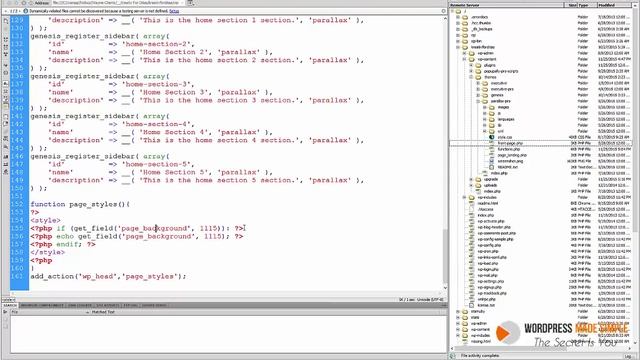The width and height of the screenshot is (640, 360).
Task: Expand the plugins folder
Action: tap(471, 65)
